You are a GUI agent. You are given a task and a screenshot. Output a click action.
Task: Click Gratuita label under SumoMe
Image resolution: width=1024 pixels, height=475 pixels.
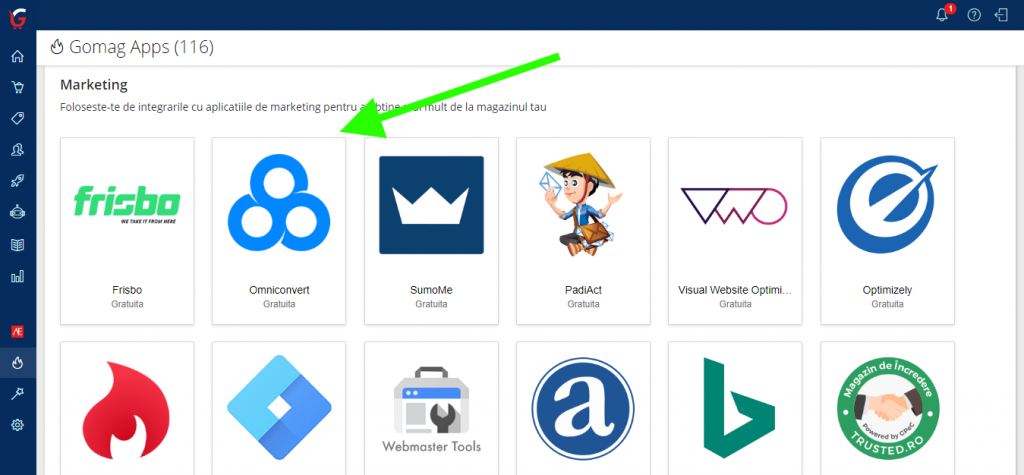(x=431, y=304)
